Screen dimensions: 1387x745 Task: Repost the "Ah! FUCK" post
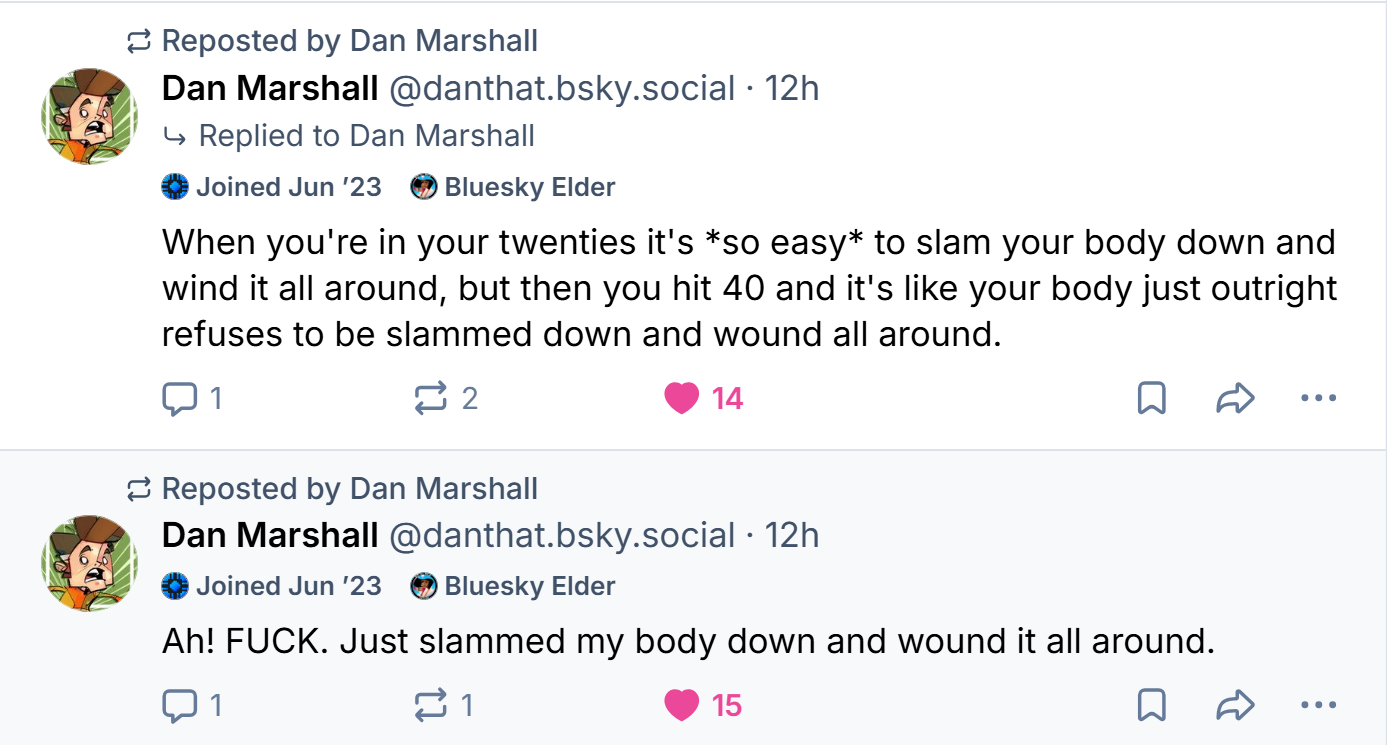coord(430,706)
